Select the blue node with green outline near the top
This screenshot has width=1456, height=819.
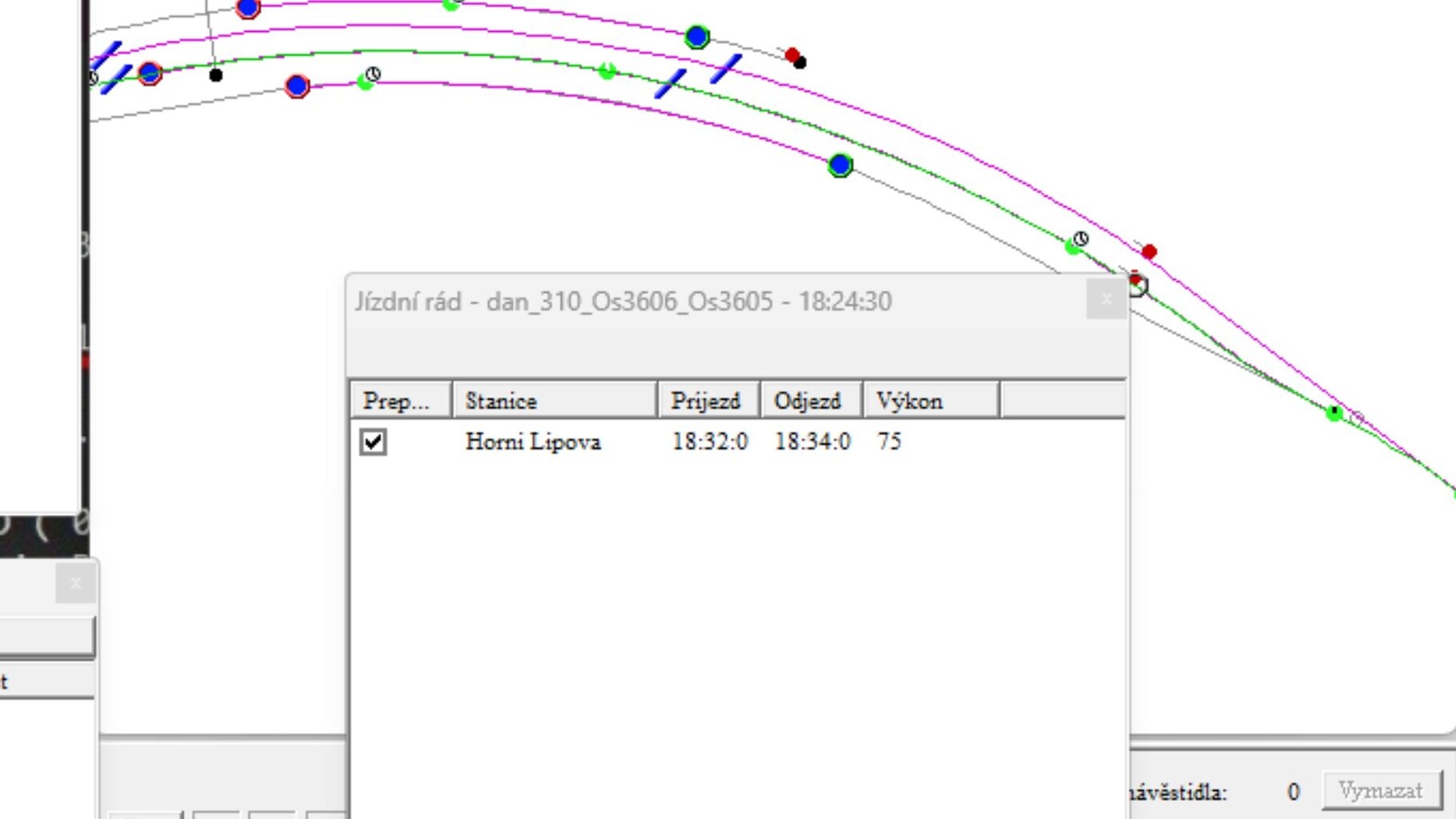point(697,36)
